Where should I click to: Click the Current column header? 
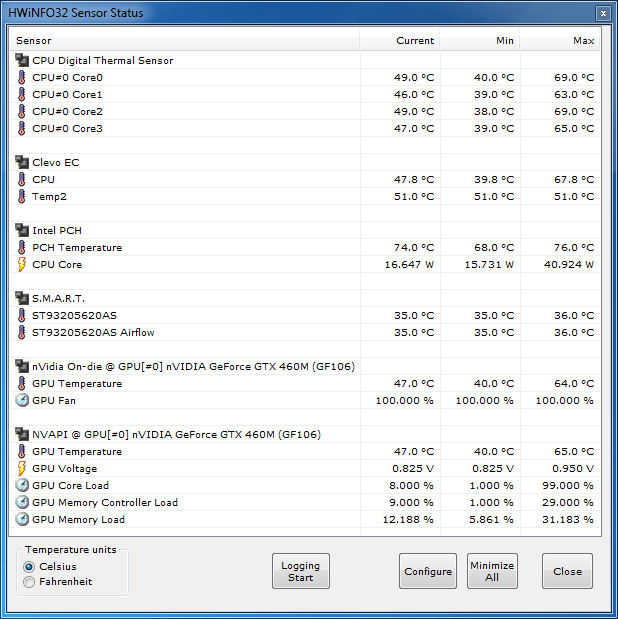coord(400,41)
